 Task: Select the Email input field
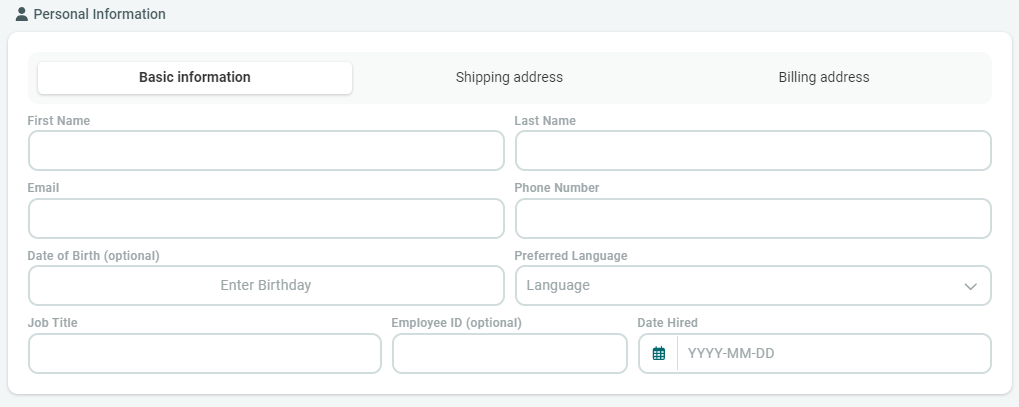[266, 219]
